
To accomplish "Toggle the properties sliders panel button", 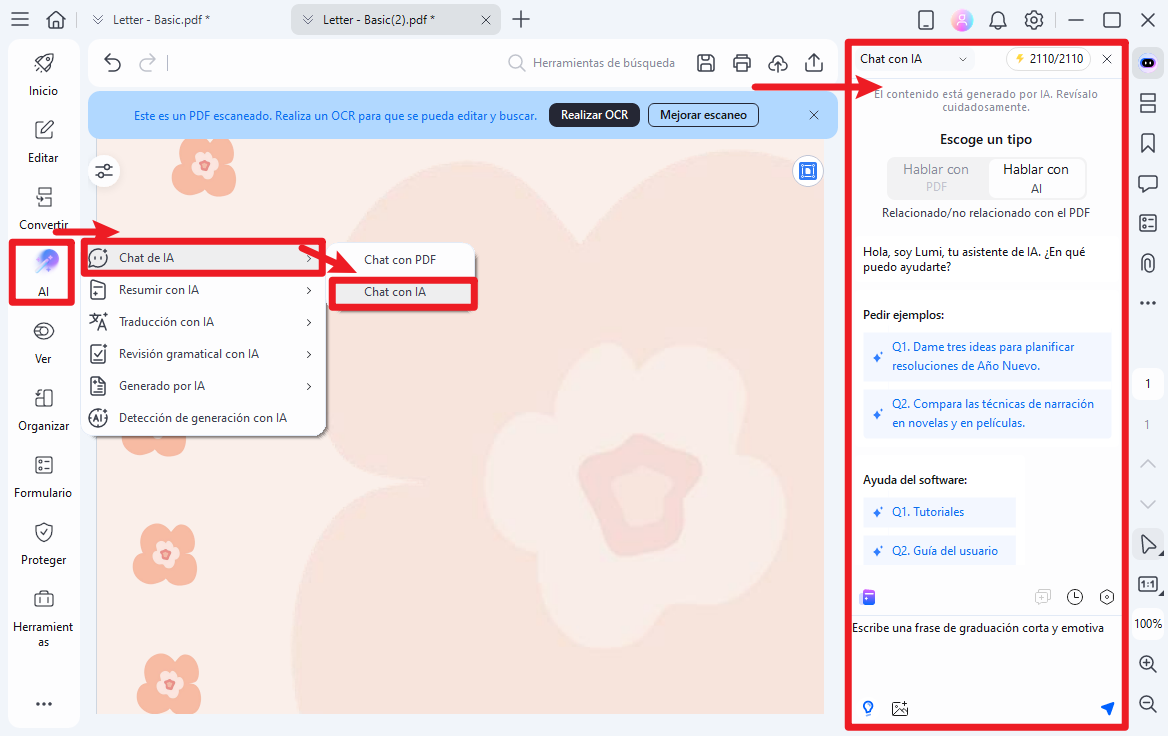I will 104,172.
